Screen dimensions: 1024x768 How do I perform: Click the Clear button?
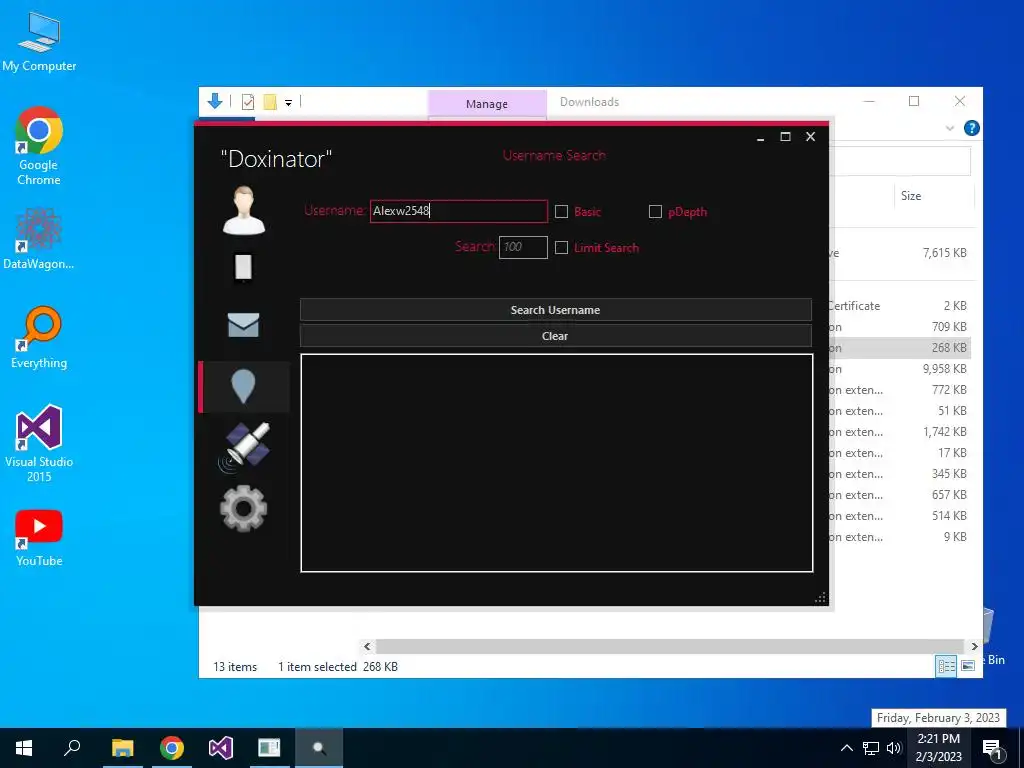[556, 336]
